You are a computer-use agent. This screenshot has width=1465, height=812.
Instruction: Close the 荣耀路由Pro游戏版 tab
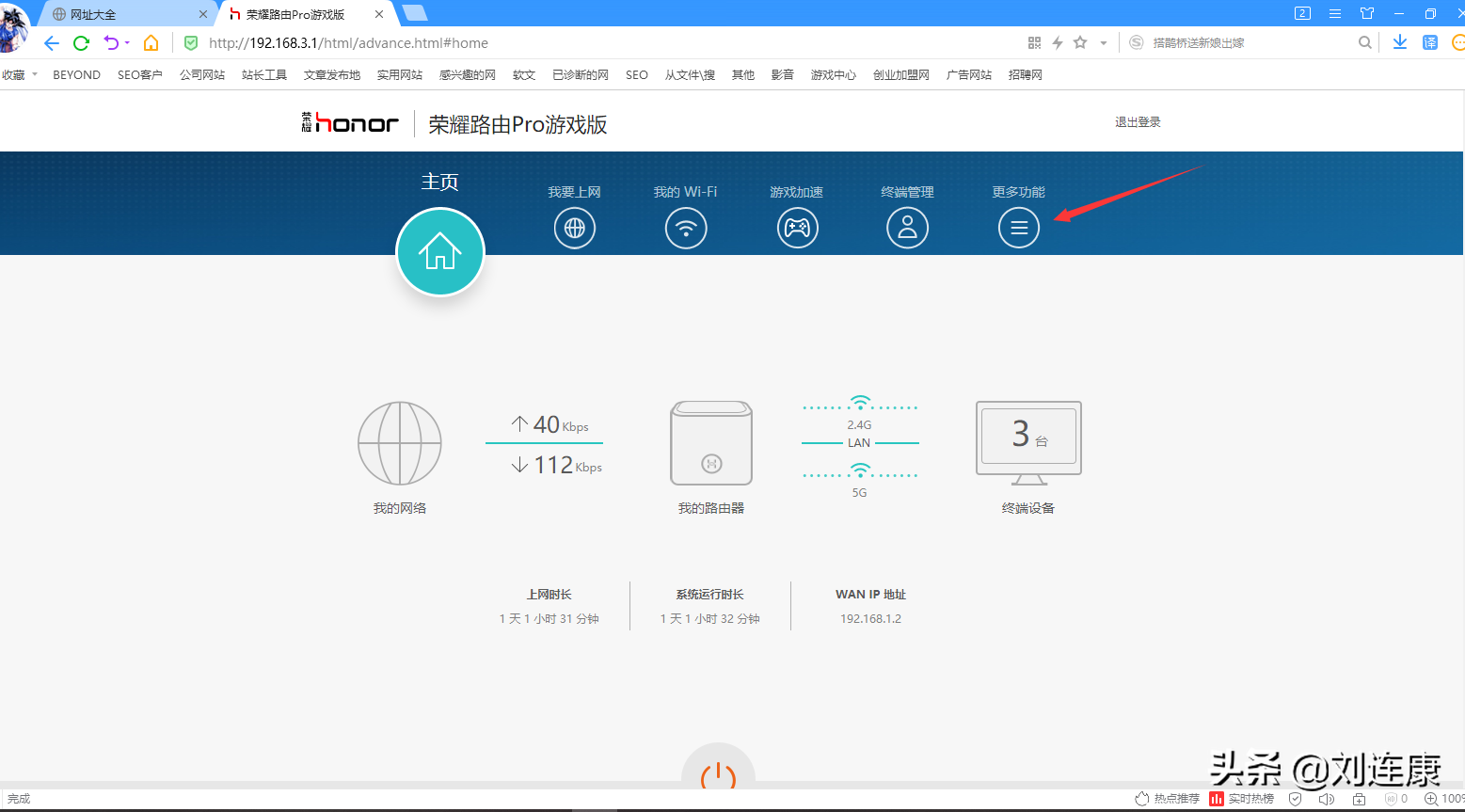379,14
